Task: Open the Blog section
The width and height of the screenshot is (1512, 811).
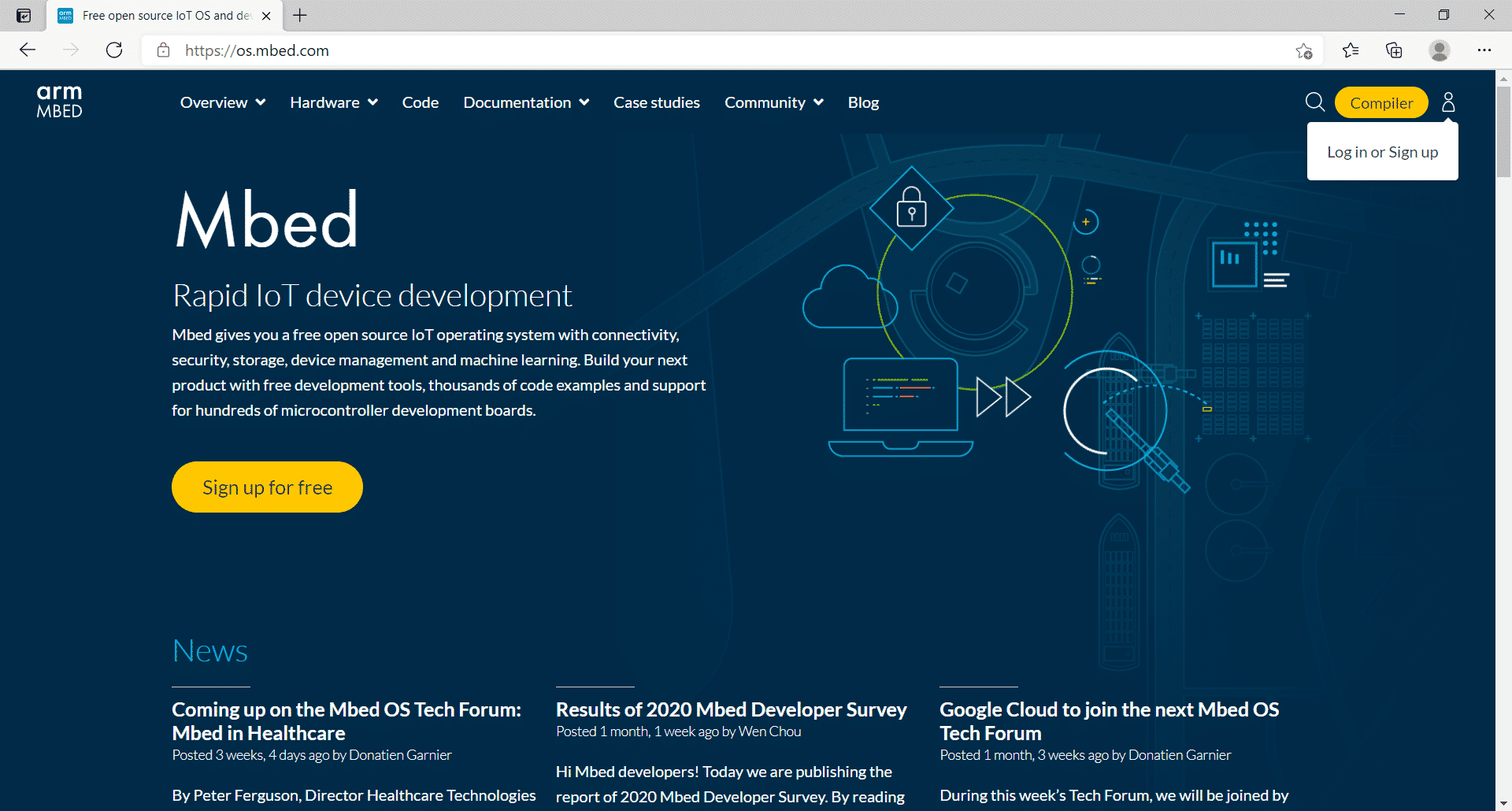Action: click(862, 102)
